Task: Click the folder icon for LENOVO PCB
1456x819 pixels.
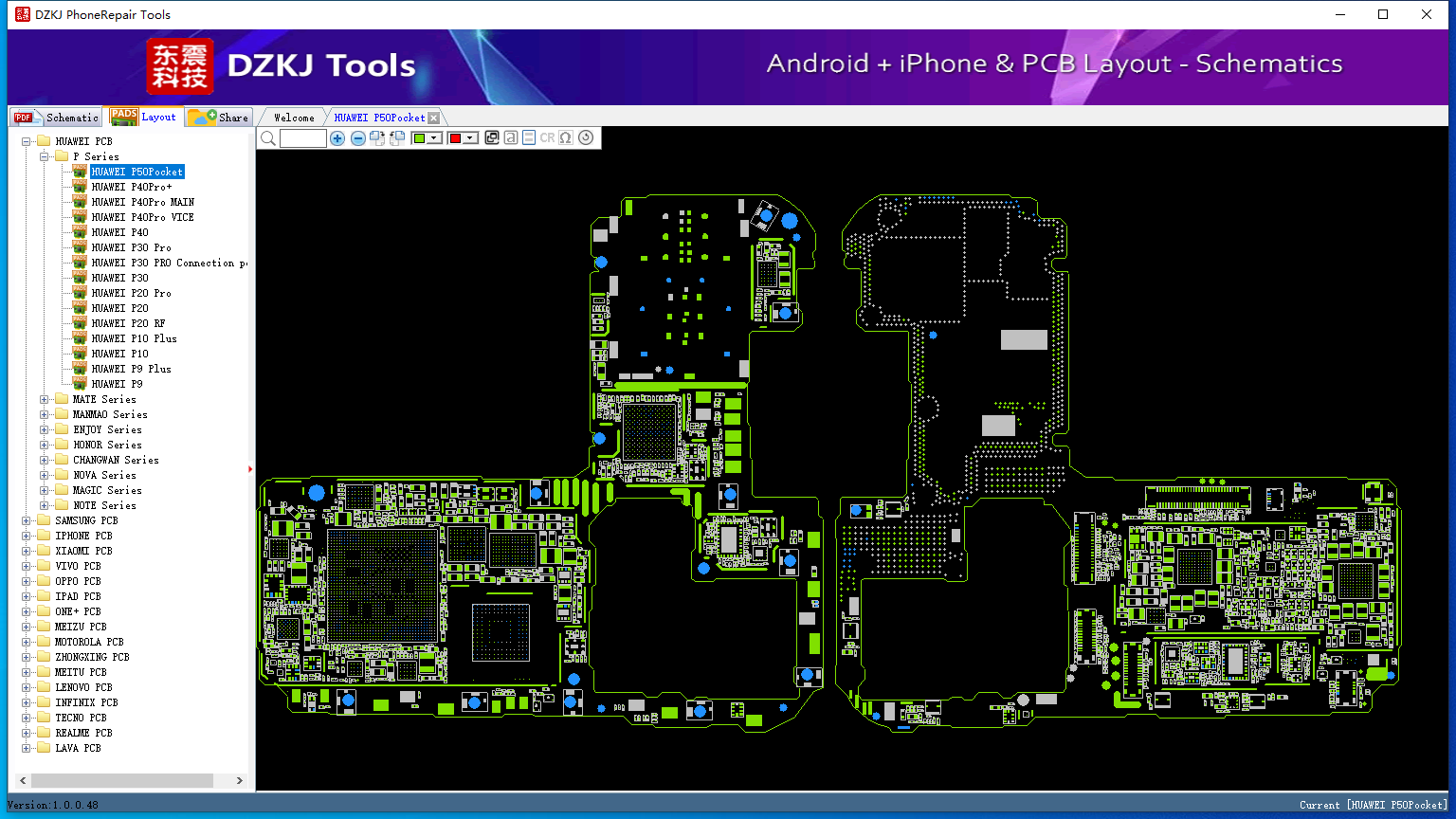Action: (x=44, y=687)
